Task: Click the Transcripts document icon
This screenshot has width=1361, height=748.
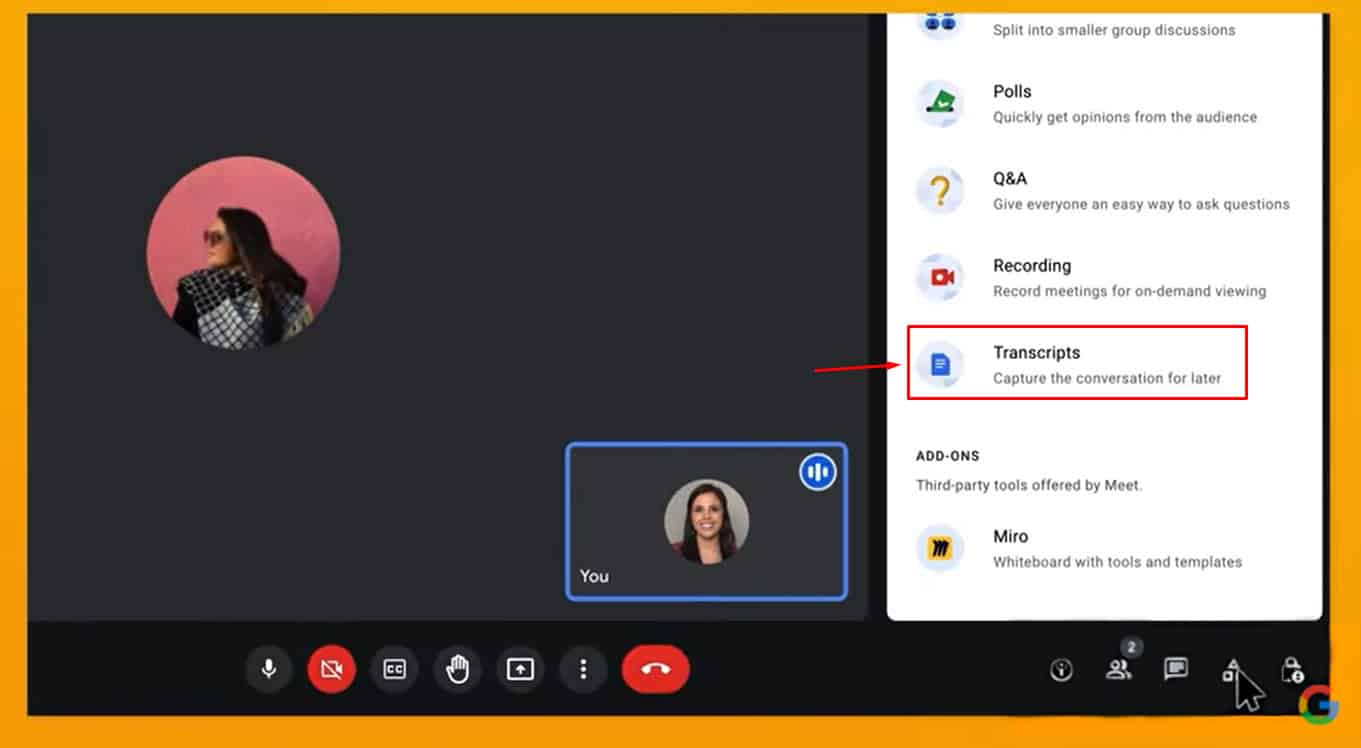Action: click(939, 364)
